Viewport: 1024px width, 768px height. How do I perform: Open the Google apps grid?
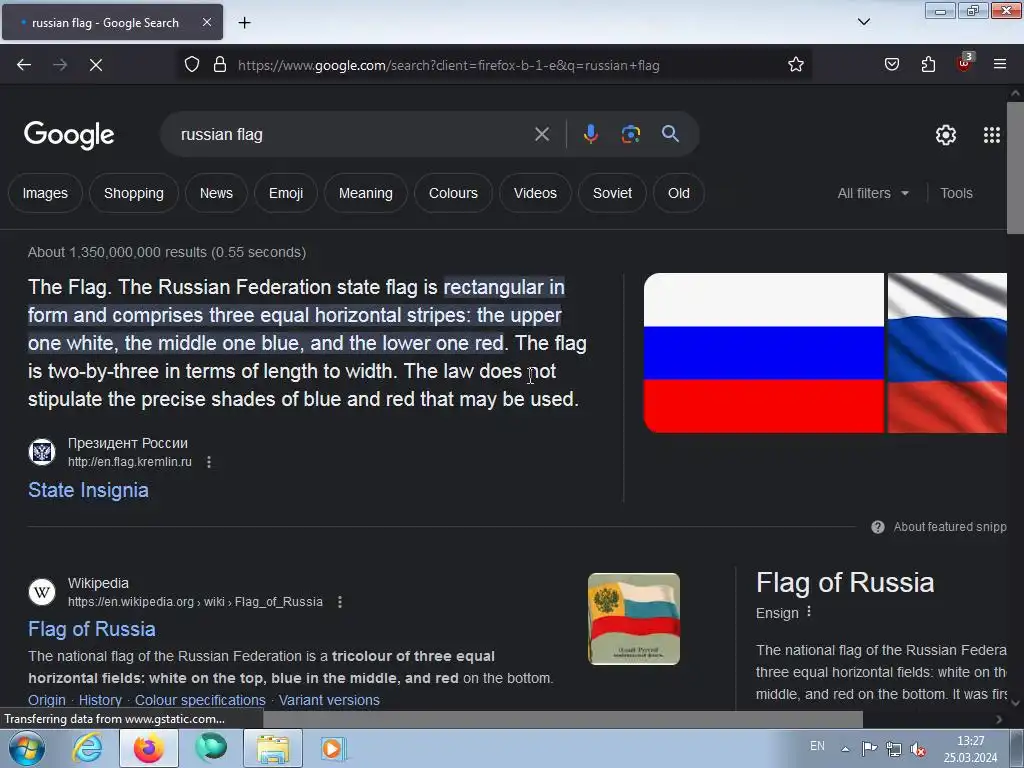click(991, 135)
